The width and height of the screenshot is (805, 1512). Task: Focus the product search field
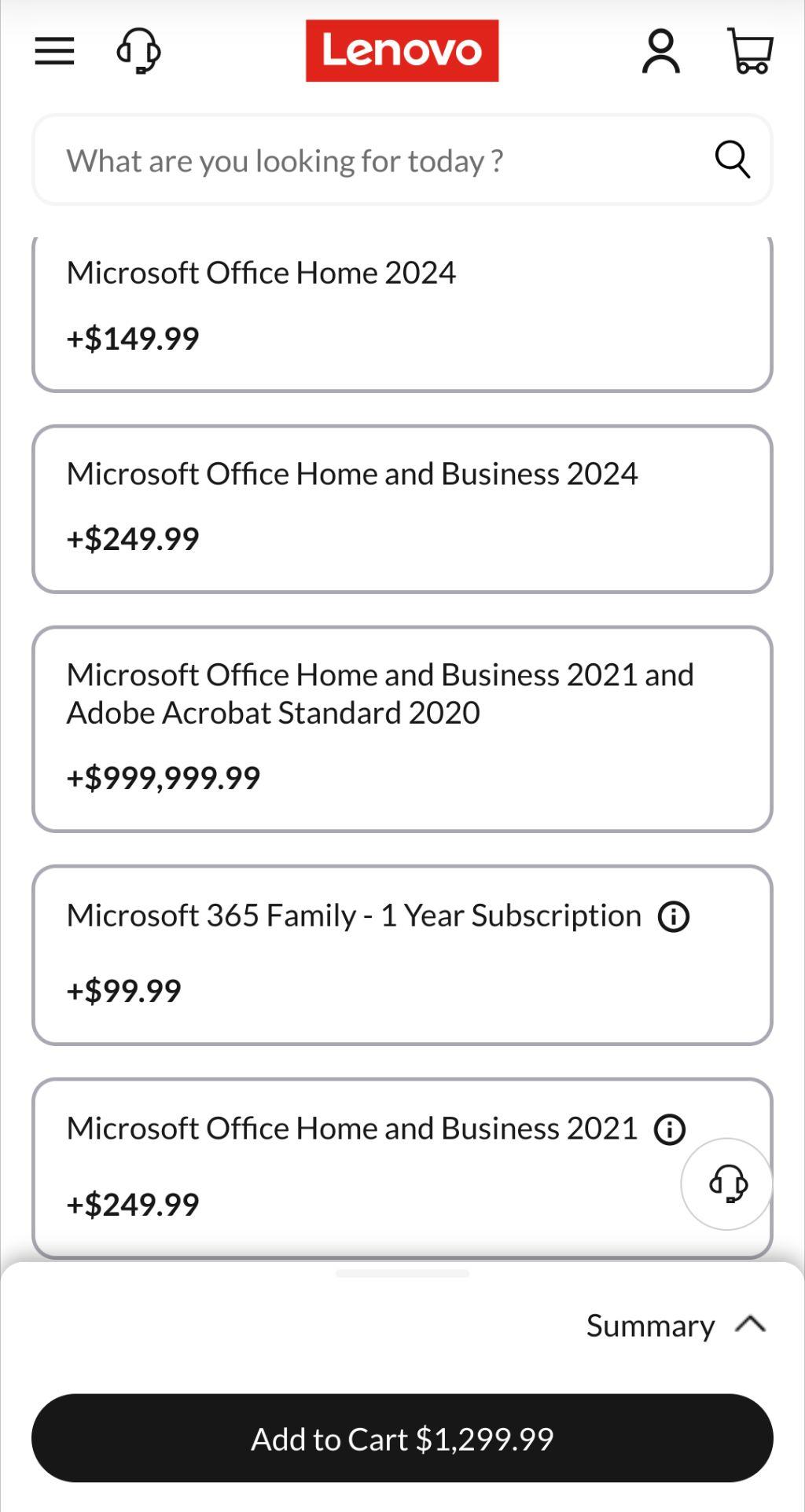pos(377,160)
